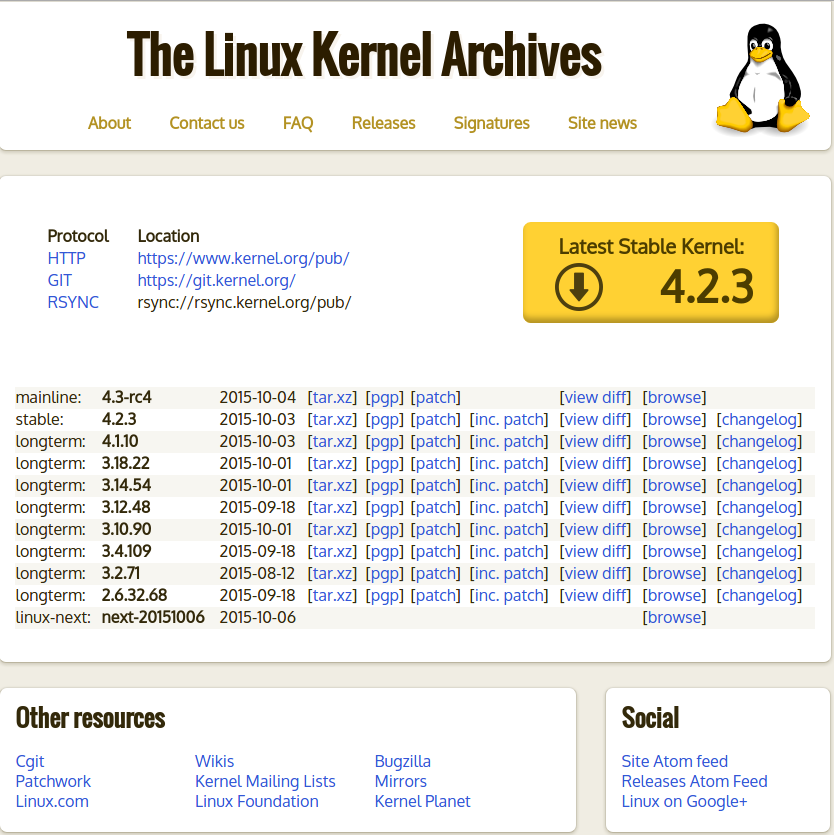Image resolution: width=834 pixels, height=835 pixels.
Task: Open the About menu item
Action: [109, 123]
